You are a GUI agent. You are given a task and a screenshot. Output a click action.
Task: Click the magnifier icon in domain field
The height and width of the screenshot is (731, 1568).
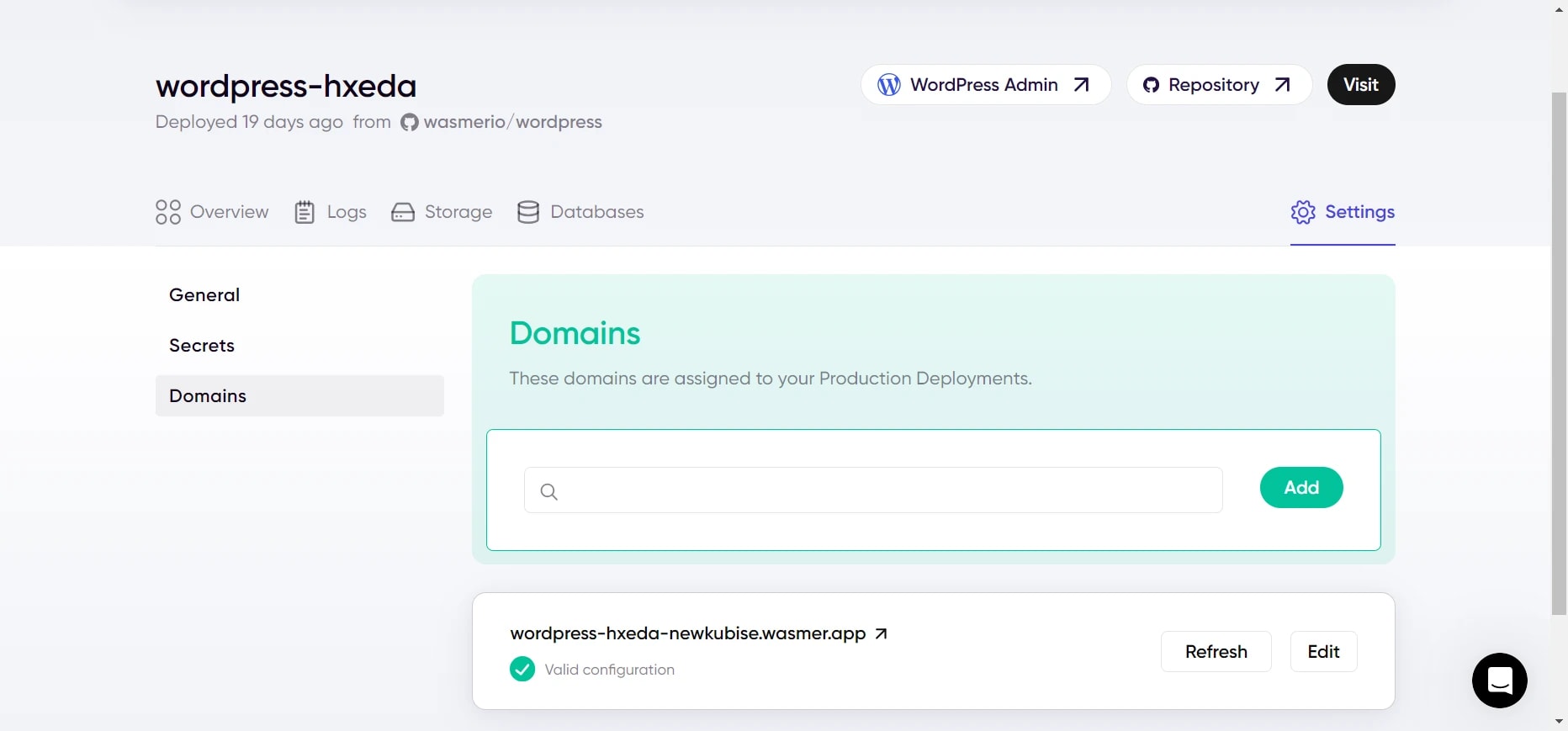[549, 492]
